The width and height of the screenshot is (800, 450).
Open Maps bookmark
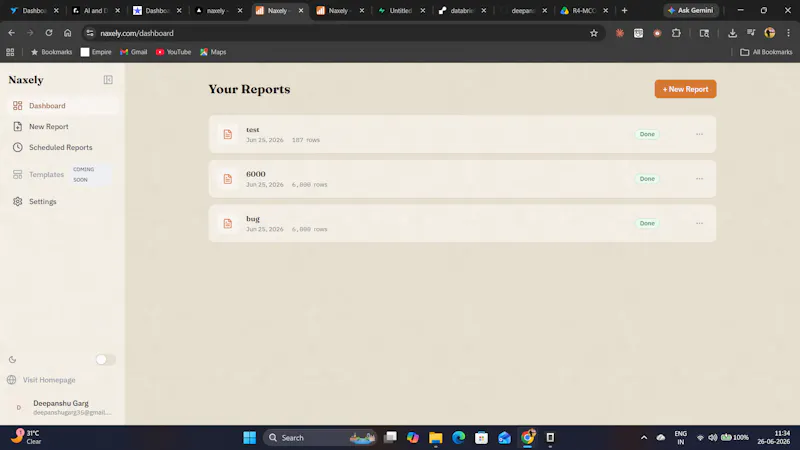pyautogui.click(x=213, y=52)
